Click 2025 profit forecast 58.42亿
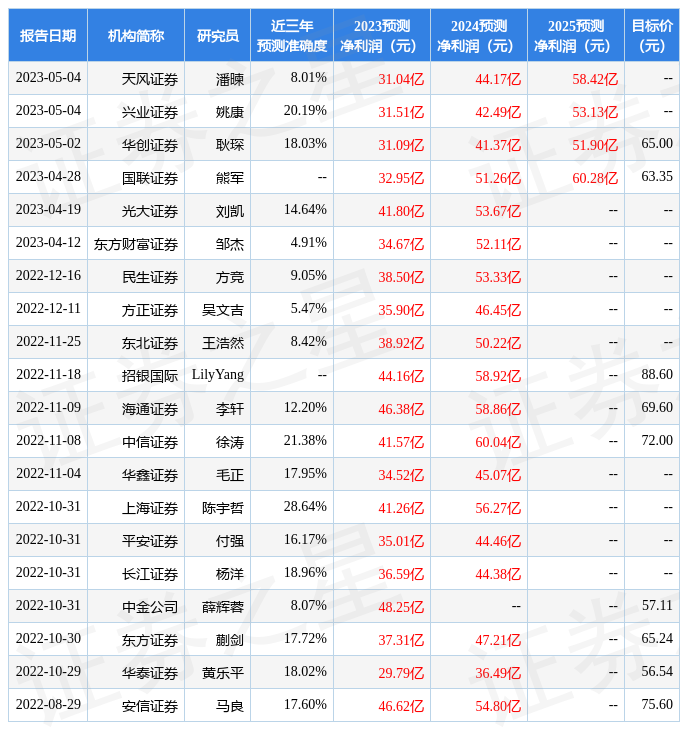The image size is (680, 730). coord(595,79)
